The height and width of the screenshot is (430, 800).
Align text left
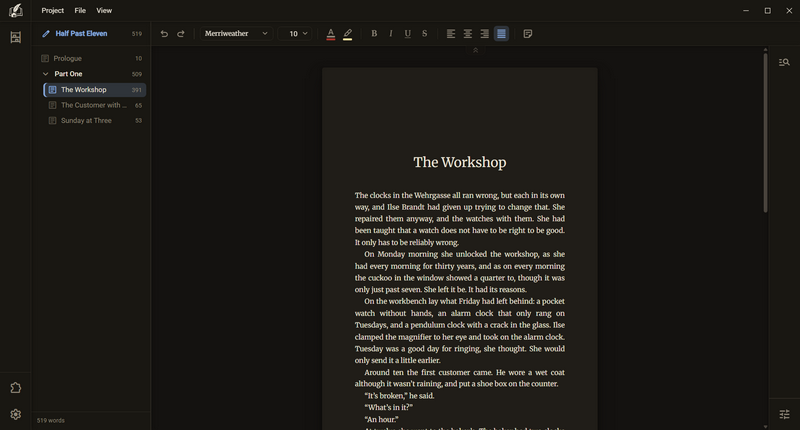pyautogui.click(x=451, y=34)
